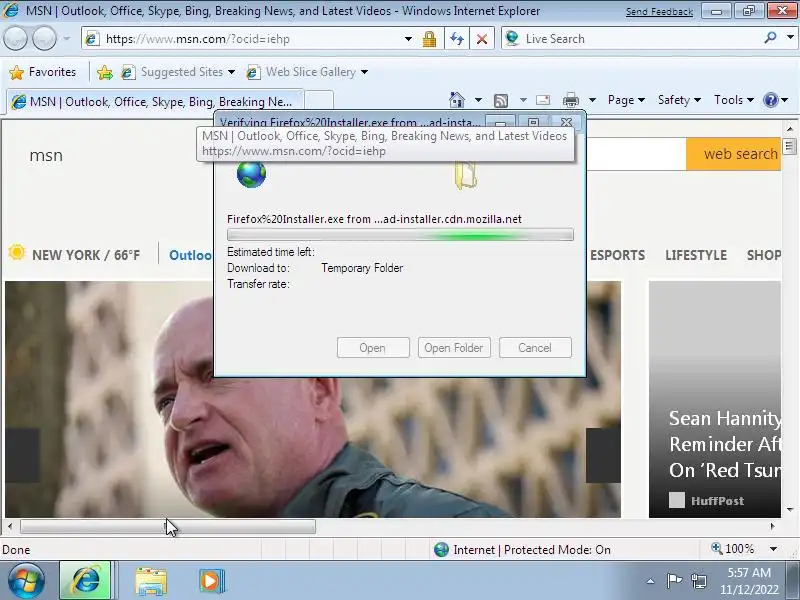Expand the Print options dropdown arrow
Screen dimensions: 800x600
point(592,100)
